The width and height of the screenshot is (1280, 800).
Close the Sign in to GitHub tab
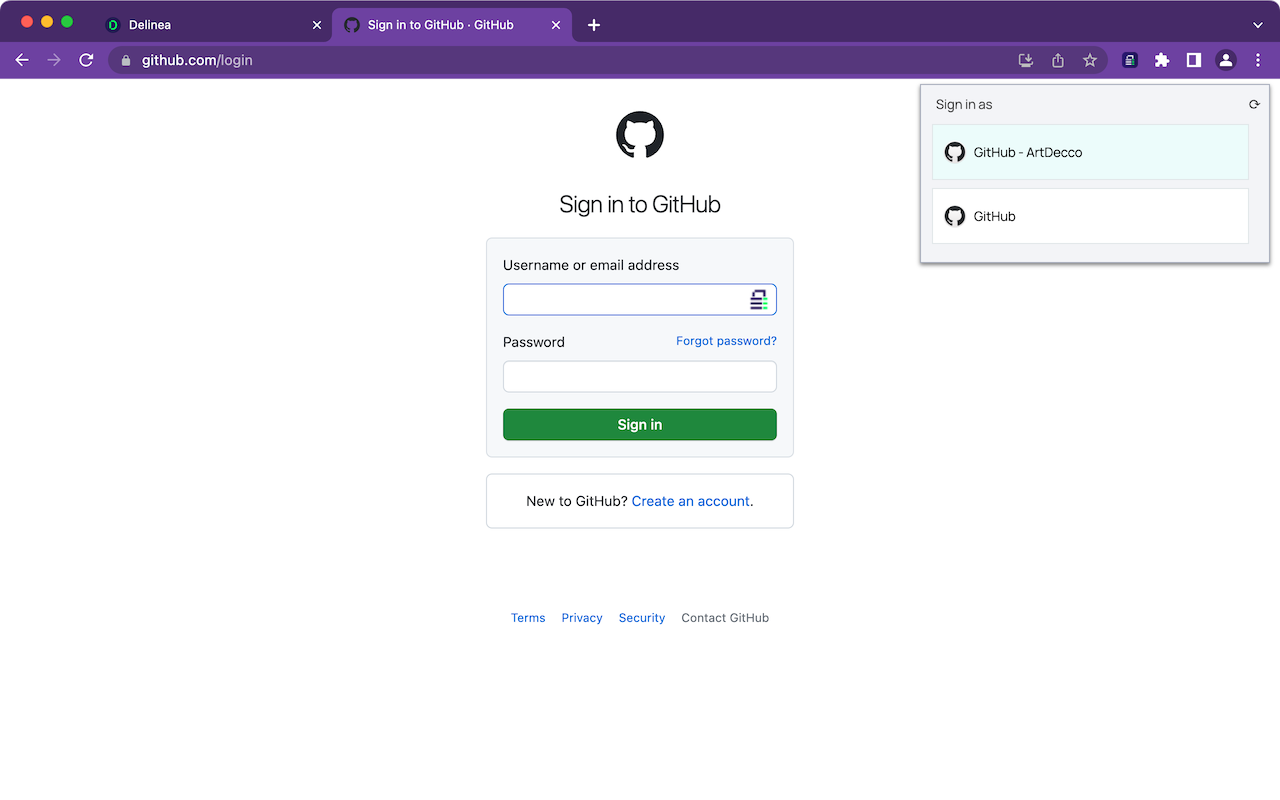tap(556, 25)
